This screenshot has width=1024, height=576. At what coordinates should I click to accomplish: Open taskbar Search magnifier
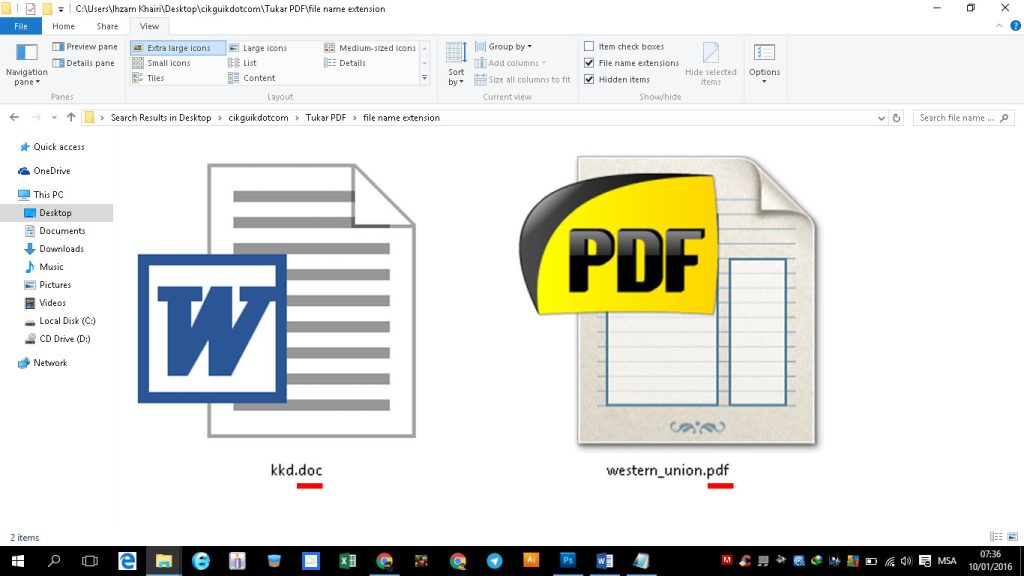(54, 560)
